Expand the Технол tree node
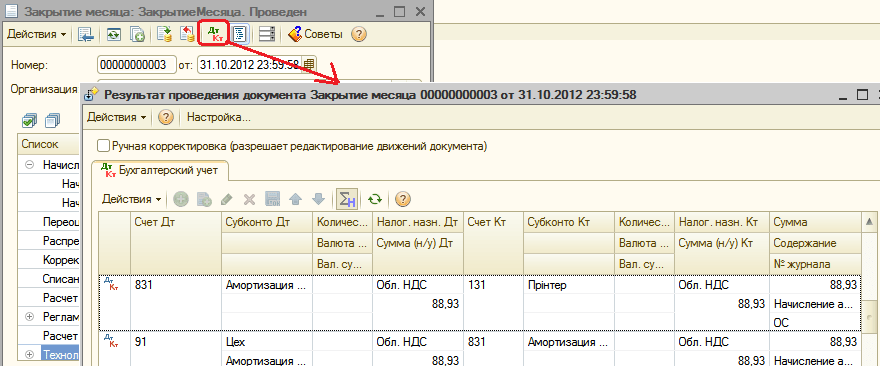Screen dimensions: 880x366 click(30, 354)
